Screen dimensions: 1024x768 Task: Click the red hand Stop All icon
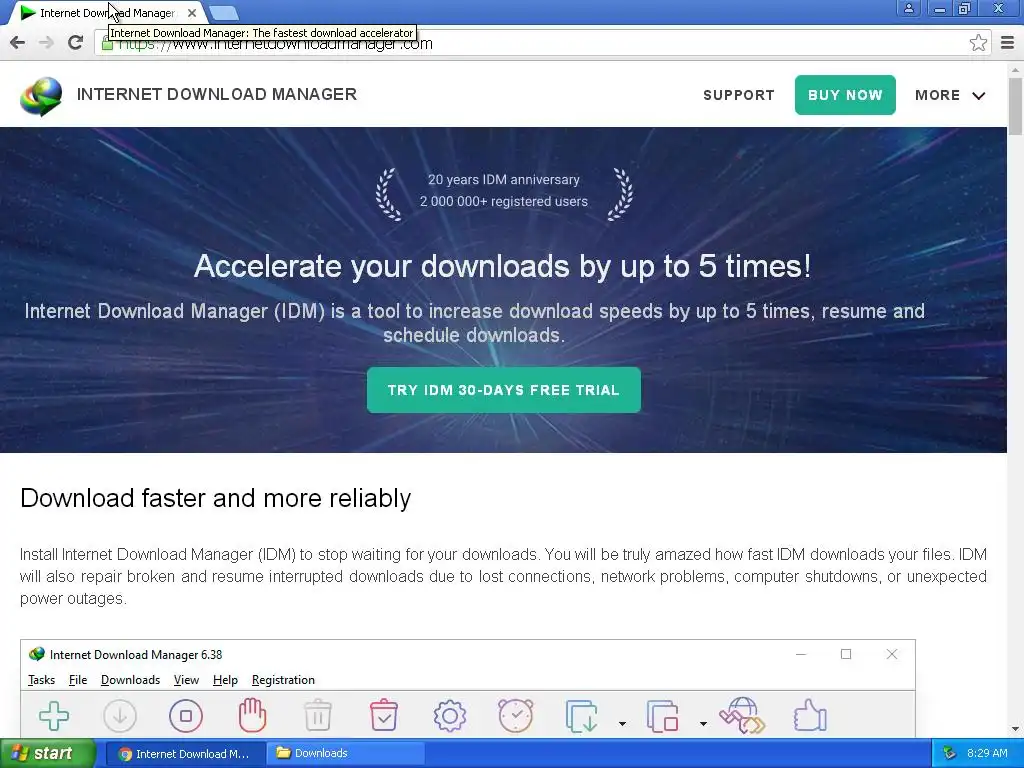pos(251,715)
